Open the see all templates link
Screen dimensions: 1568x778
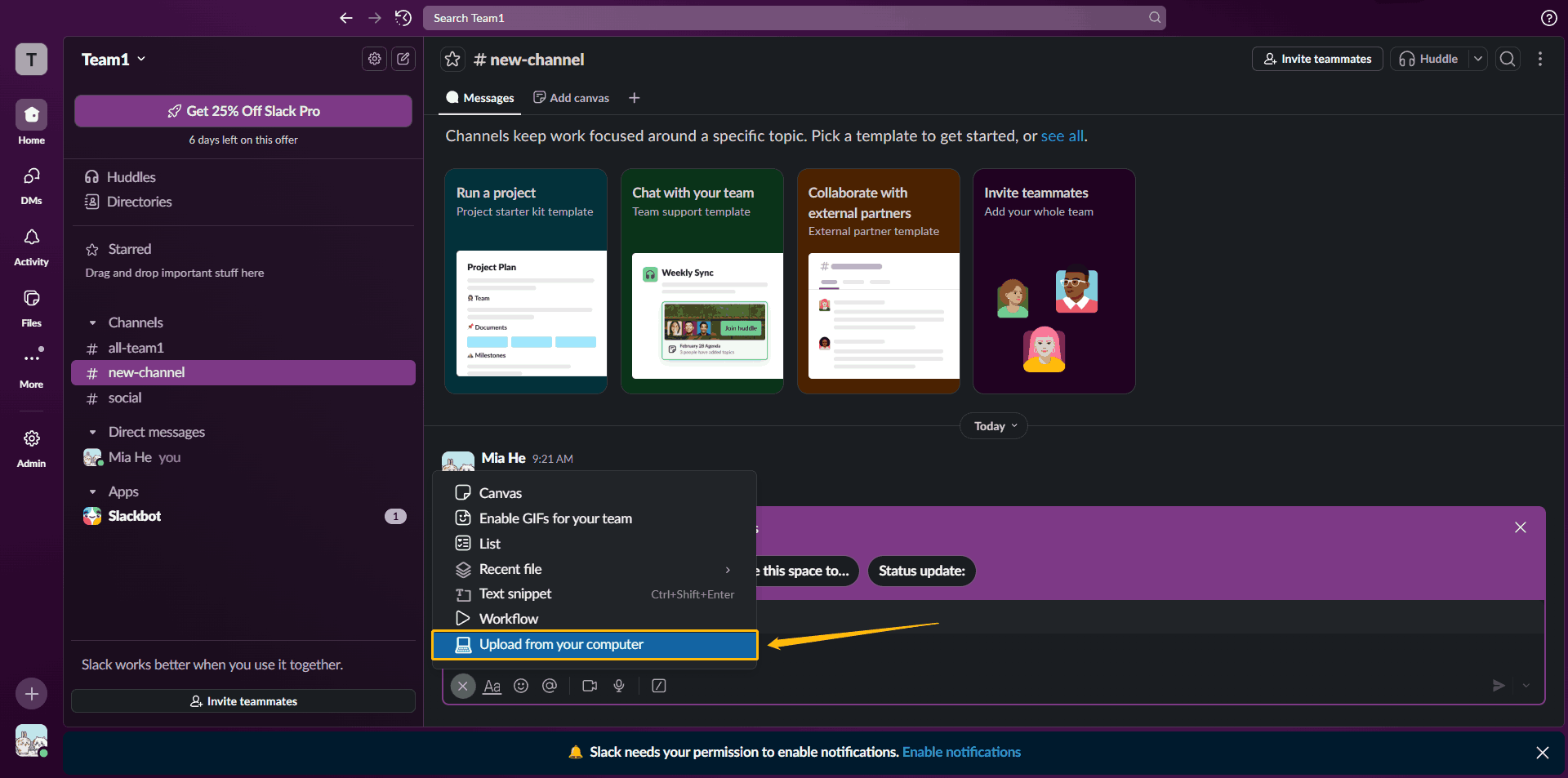coord(1062,136)
